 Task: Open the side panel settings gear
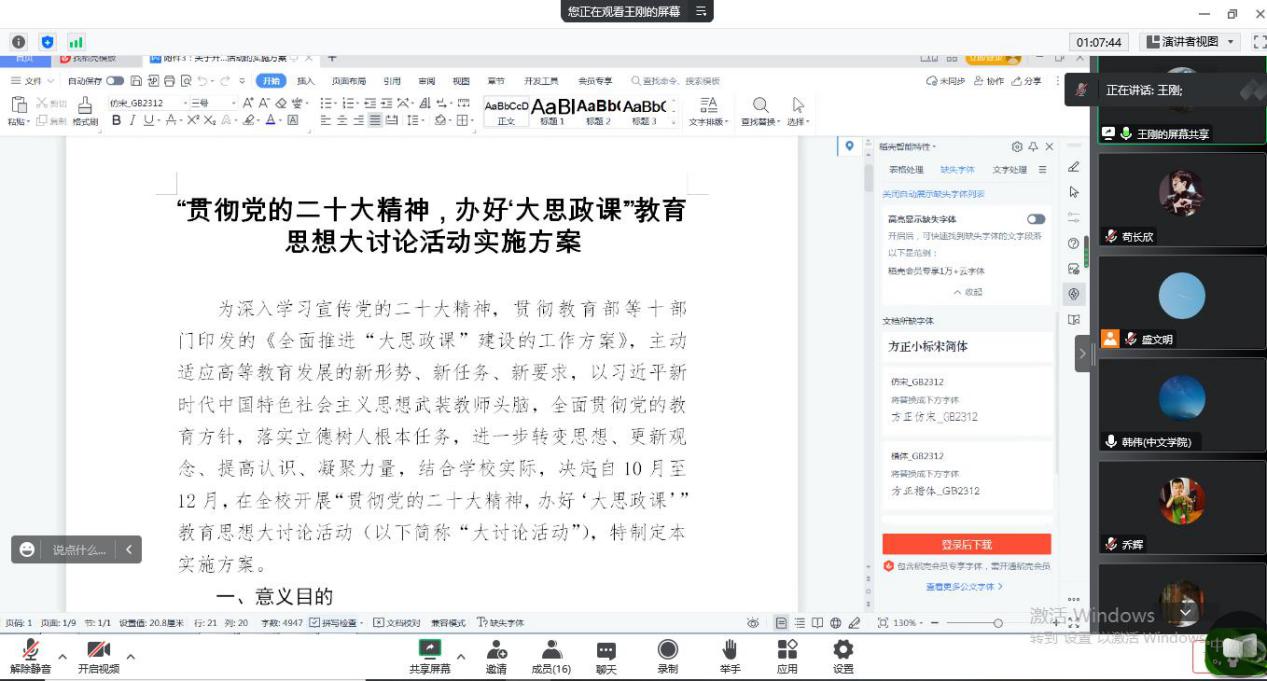(x=1017, y=147)
